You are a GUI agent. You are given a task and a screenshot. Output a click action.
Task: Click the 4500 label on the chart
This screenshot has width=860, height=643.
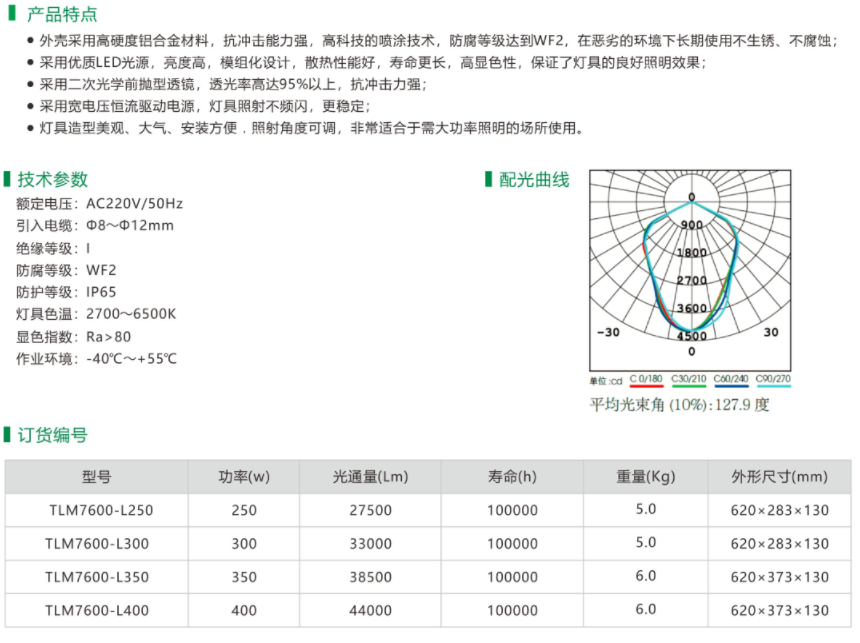(691, 336)
